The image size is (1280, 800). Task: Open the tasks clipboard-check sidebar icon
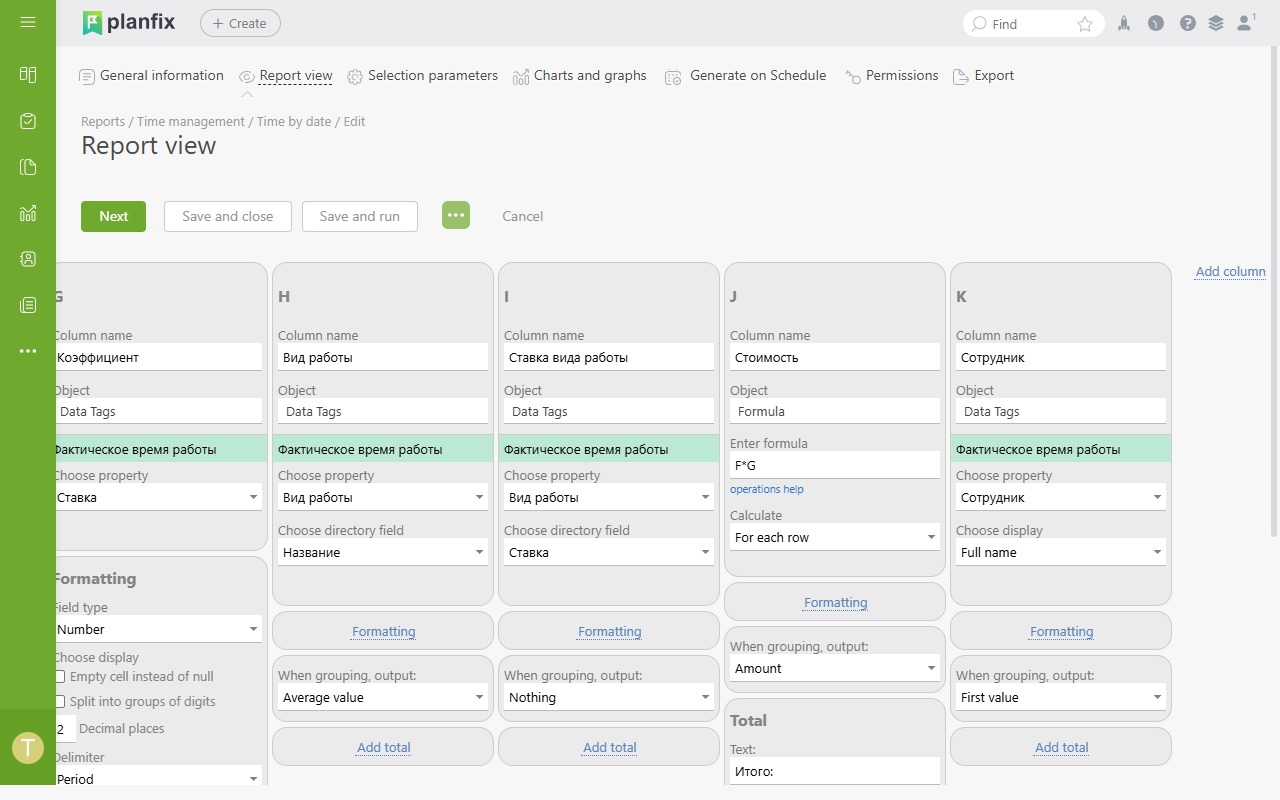point(28,121)
